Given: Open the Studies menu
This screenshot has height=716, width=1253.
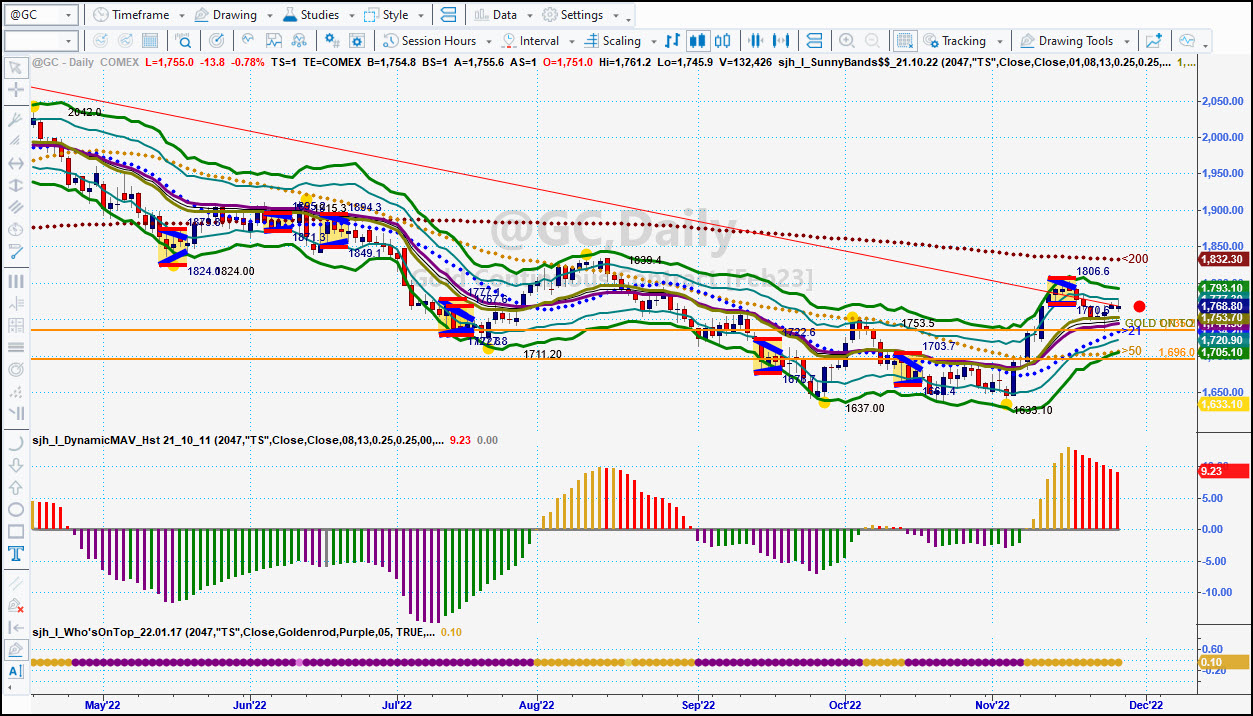Looking at the screenshot, I should pyautogui.click(x=311, y=15).
